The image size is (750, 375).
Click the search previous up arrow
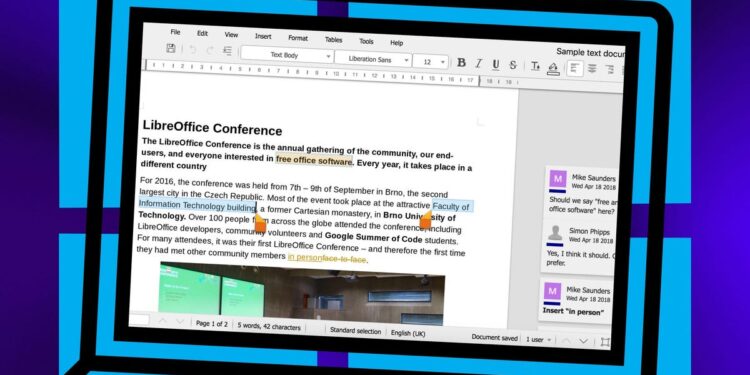coord(163,321)
